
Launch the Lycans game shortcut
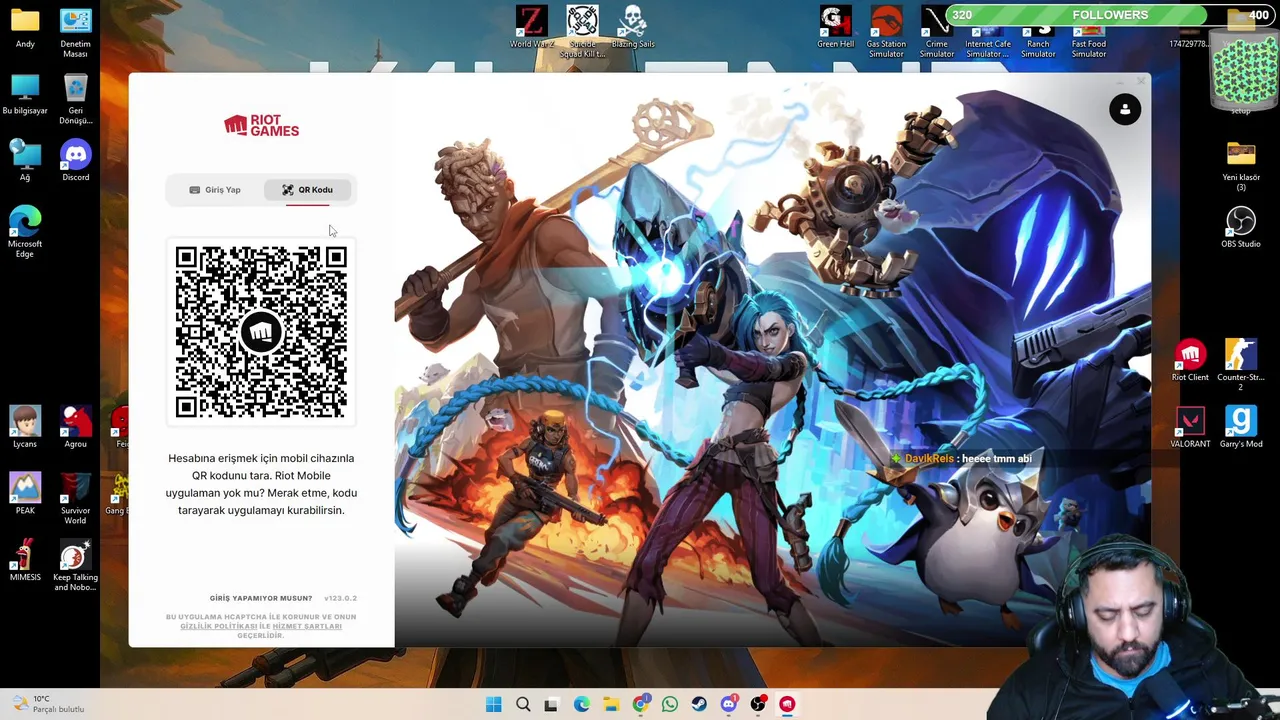pos(25,427)
